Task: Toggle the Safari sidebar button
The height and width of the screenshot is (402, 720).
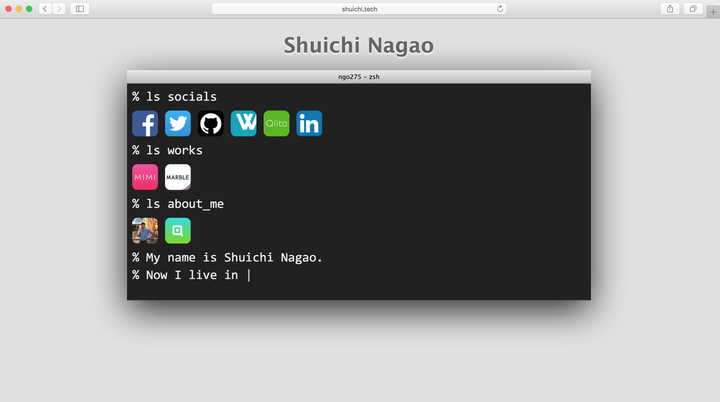Action: (80, 9)
